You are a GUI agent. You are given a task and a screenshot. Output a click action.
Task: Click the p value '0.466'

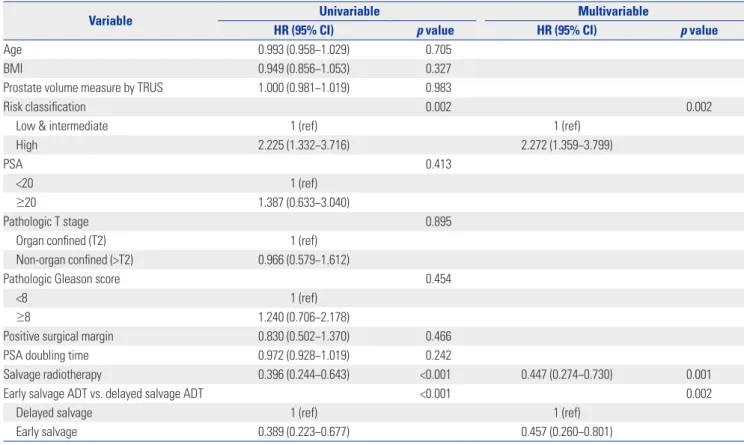(x=438, y=336)
